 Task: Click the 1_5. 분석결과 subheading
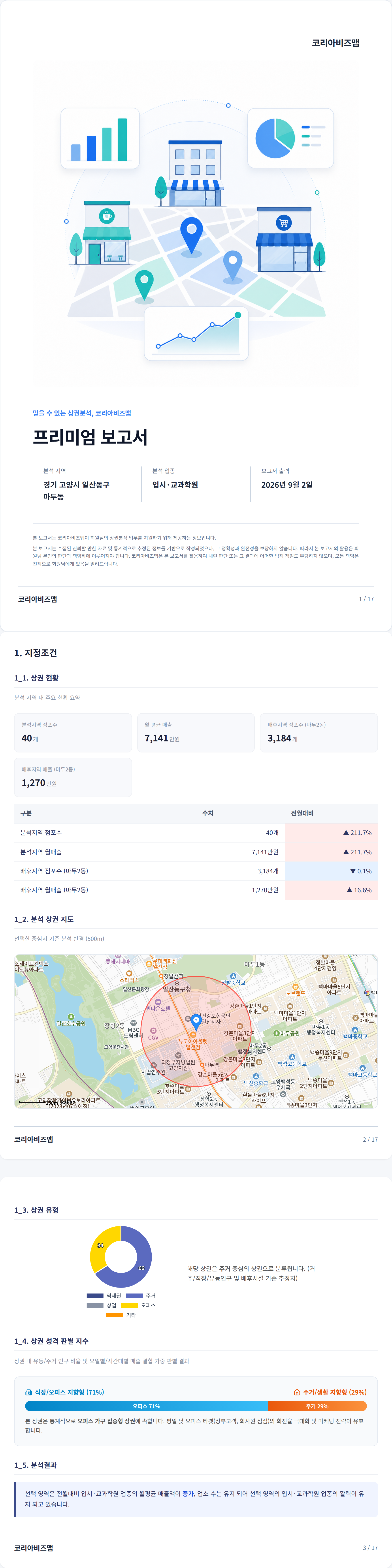point(35,1465)
